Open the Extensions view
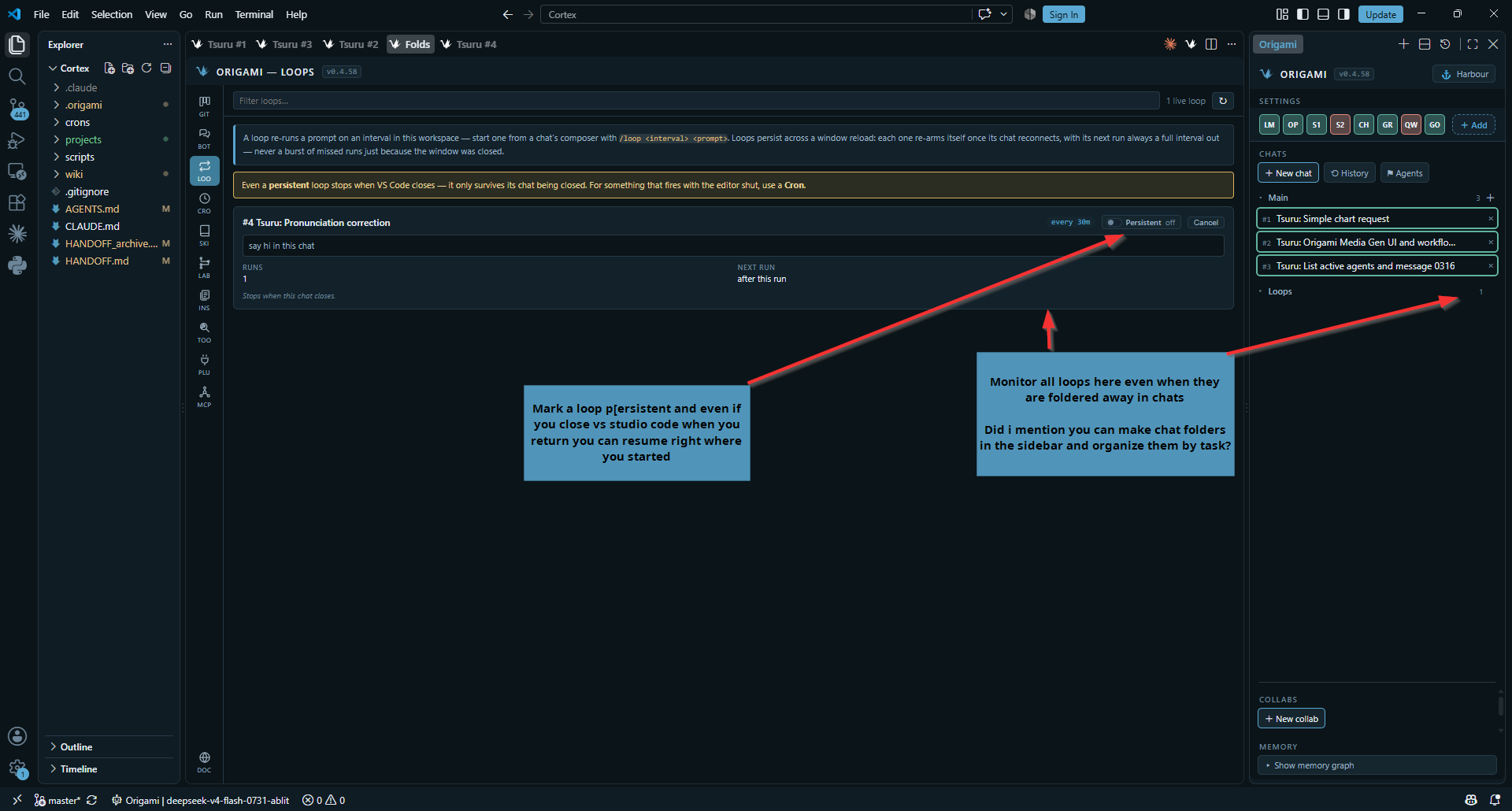Viewport: 1512px width, 811px height. coord(17,202)
